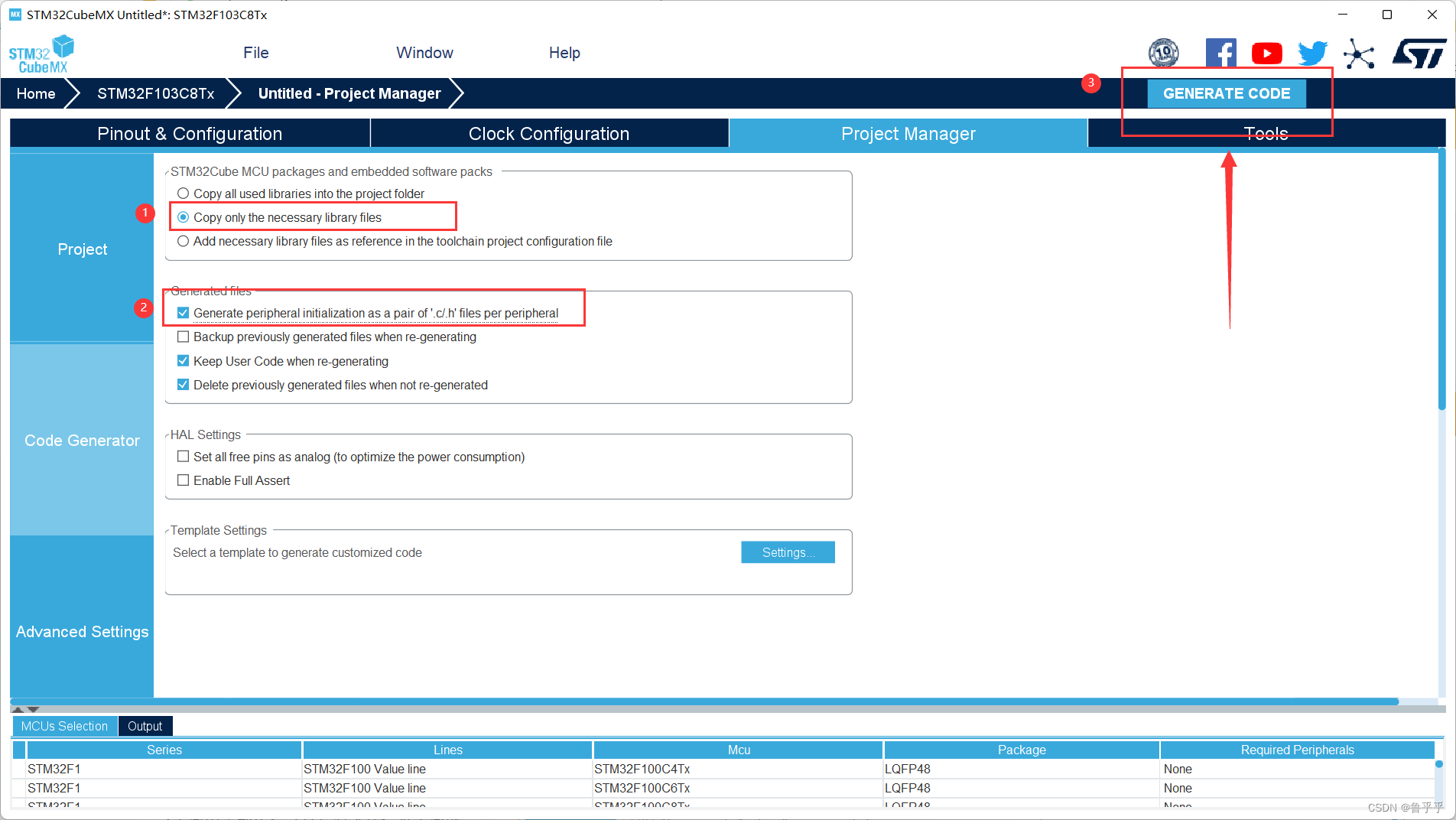
Task: Open the File menu
Action: [256, 53]
